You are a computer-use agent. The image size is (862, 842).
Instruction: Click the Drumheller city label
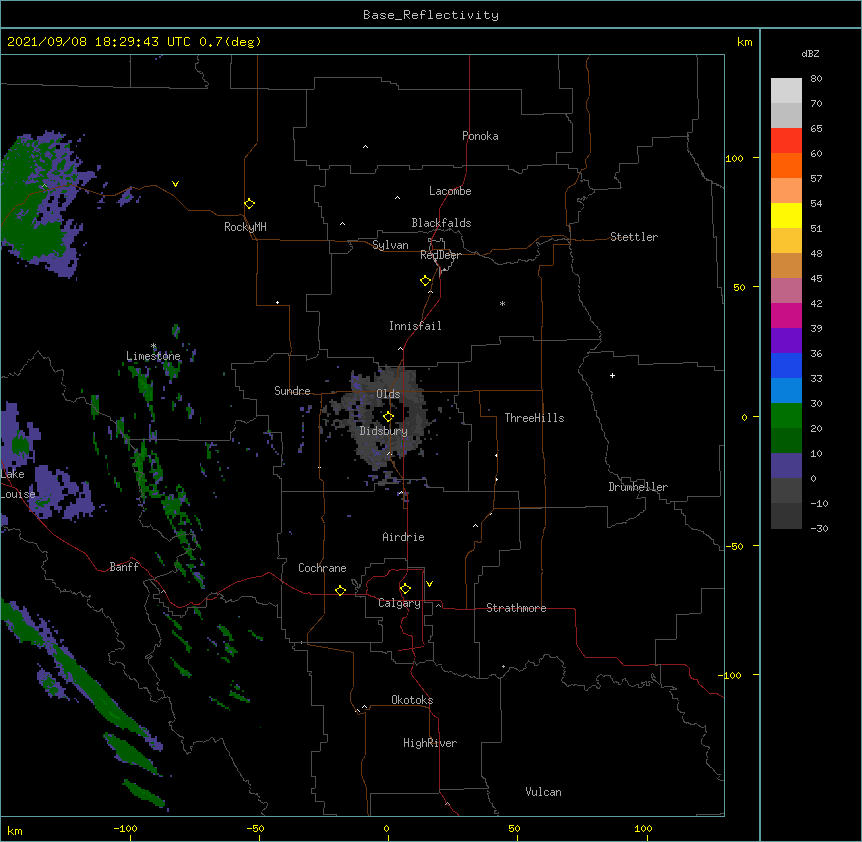[638, 487]
